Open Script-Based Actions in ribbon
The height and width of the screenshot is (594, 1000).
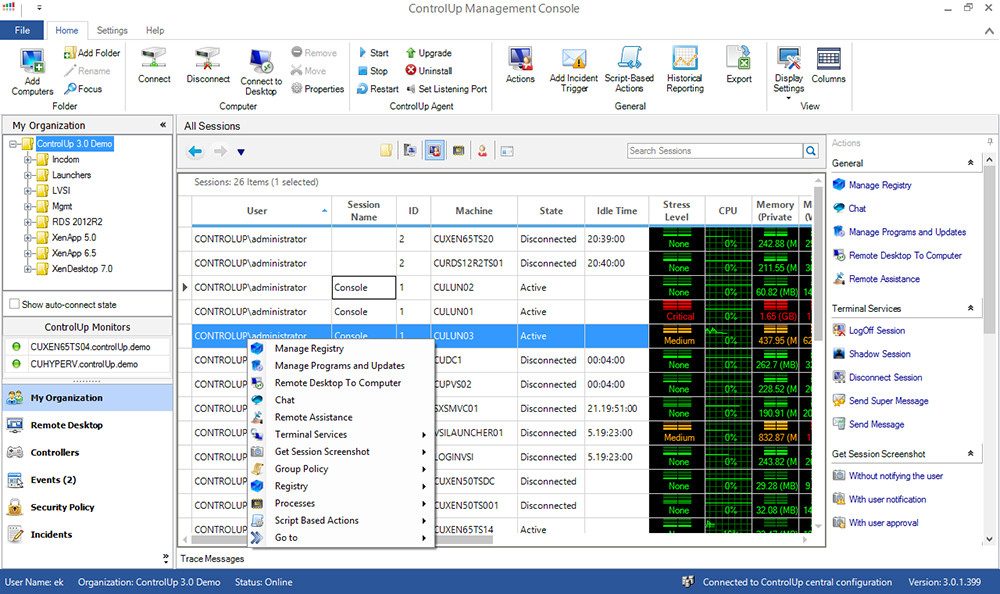[x=629, y=70]
